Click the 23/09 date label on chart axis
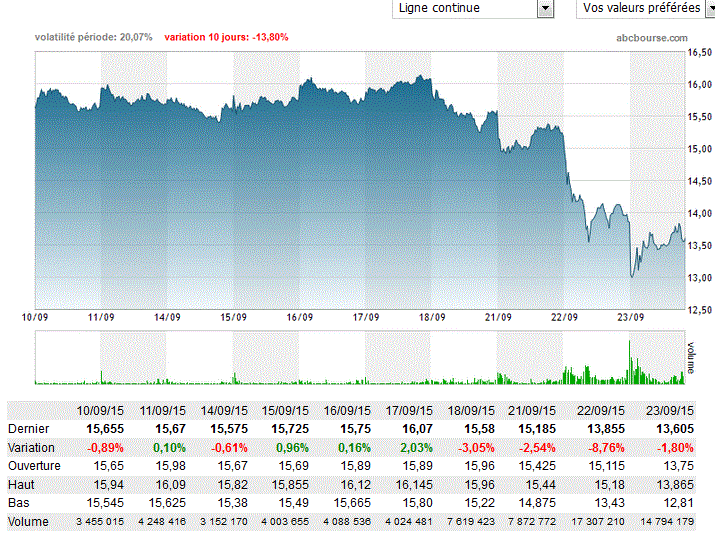 pos(630,317)
